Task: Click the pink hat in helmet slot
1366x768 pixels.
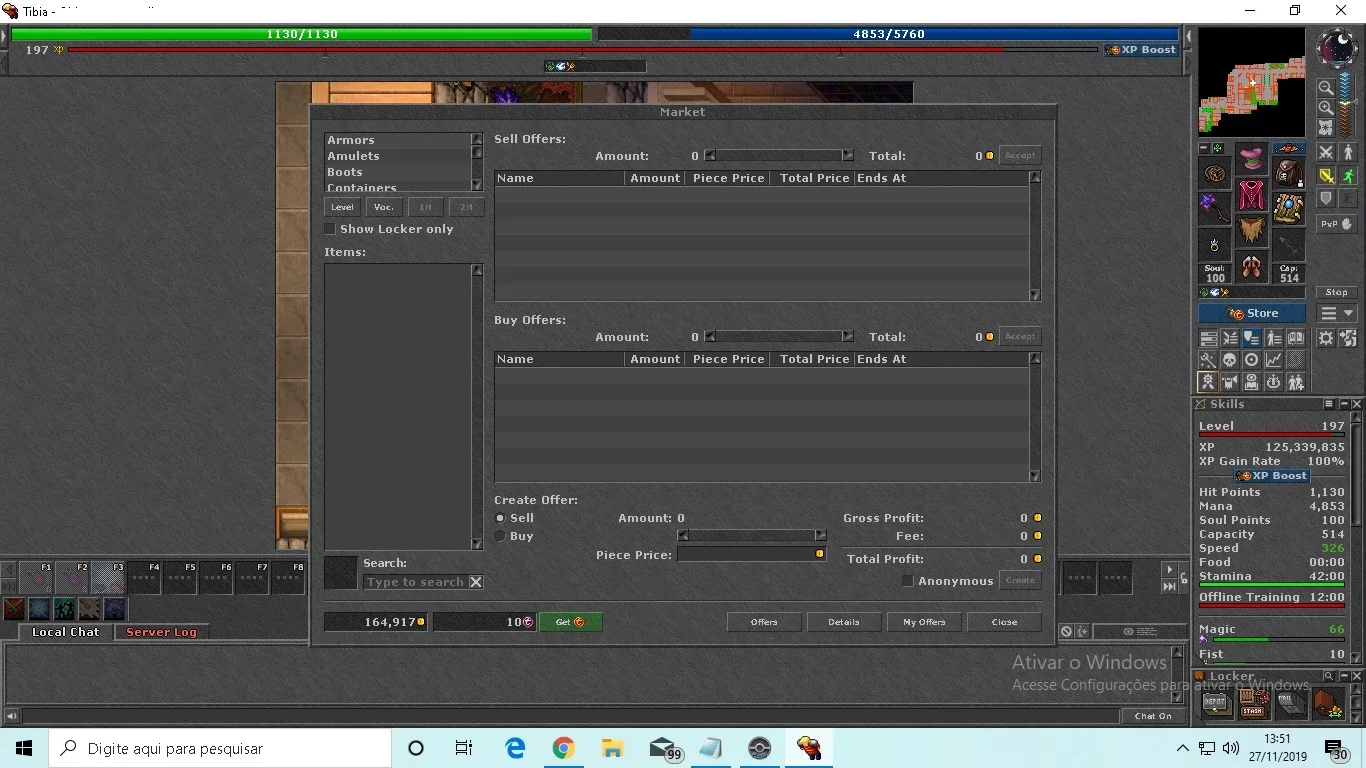Action: [x=1252, y=159]
